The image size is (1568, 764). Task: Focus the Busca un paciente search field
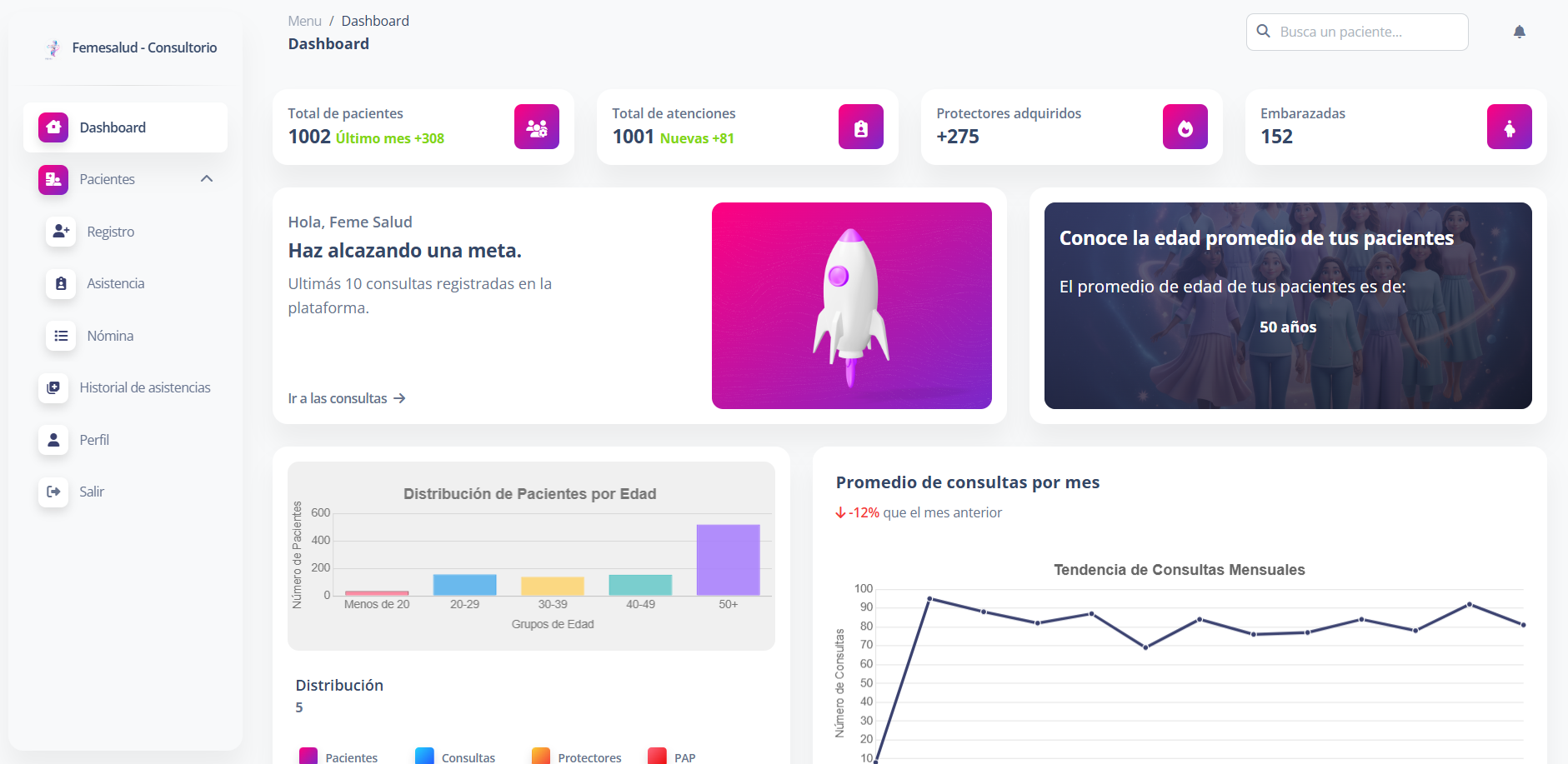(1367, 32)
